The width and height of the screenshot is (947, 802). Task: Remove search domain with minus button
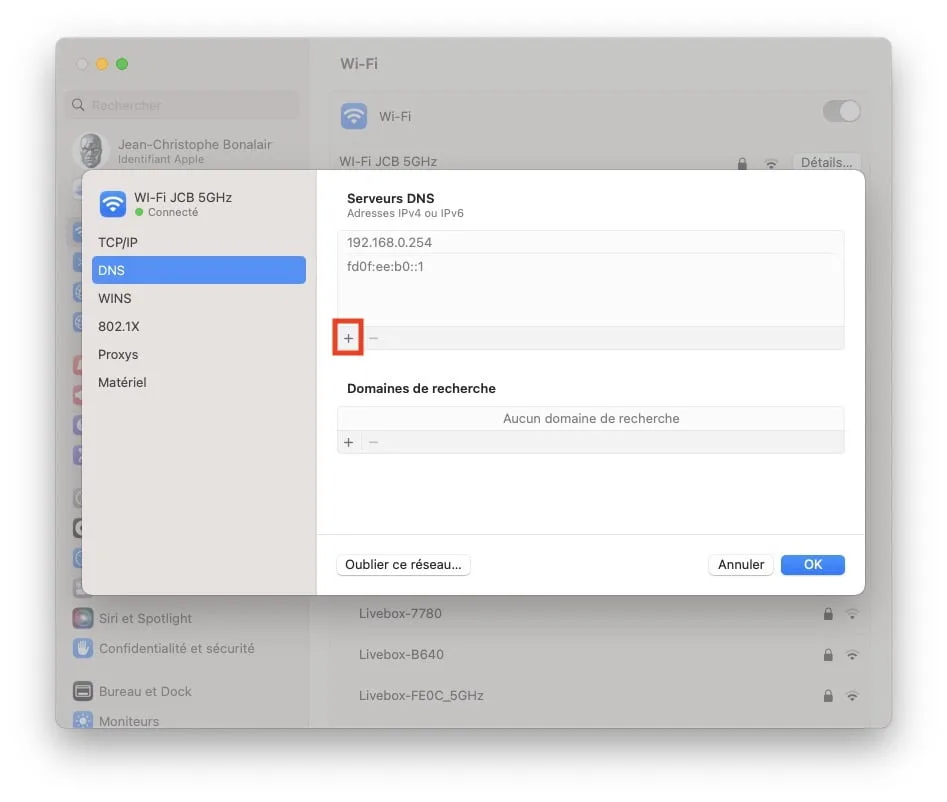click(373, 442)
